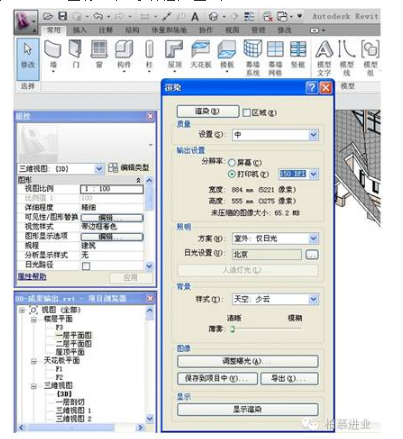Select 一层平面图 in the project browser
This screenshot has width=403, height=439.
coord(73,335)
